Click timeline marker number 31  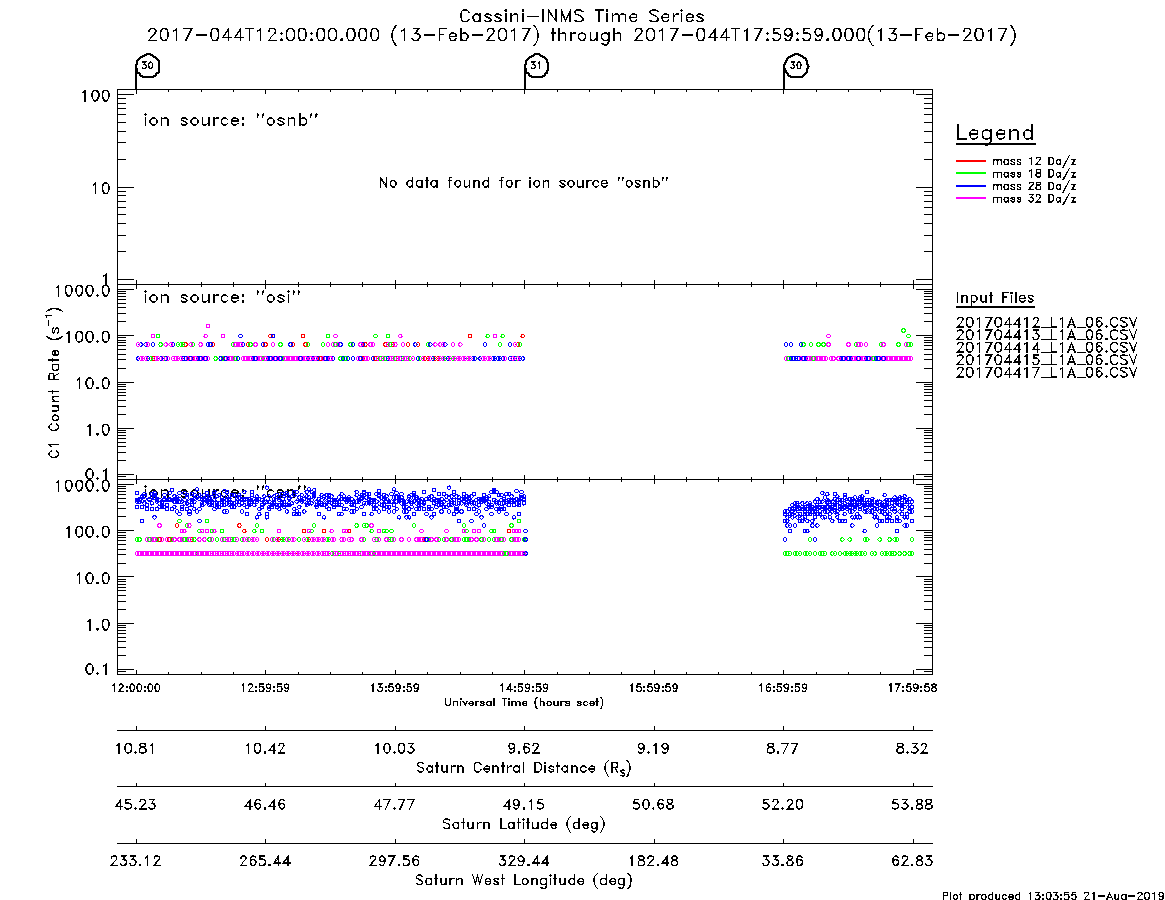point(536,65)
